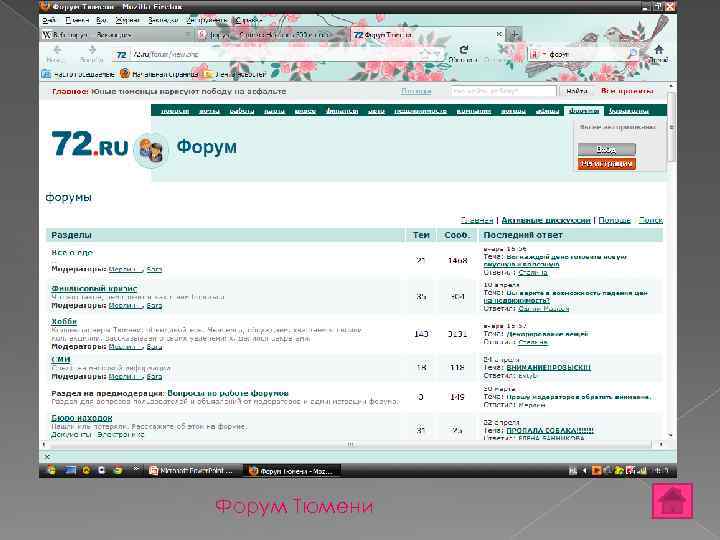Click the Yandex search engine icon
This screenshot has width=720, height=540.
pyautogui.click(x=534, y=54)
